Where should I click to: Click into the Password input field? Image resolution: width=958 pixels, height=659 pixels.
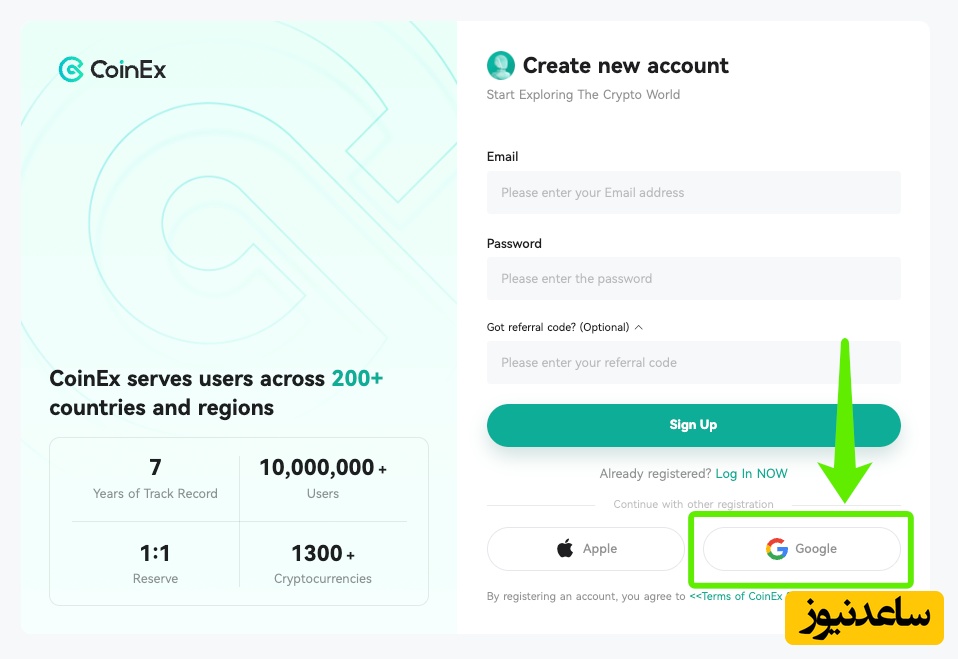coord(693,278)
